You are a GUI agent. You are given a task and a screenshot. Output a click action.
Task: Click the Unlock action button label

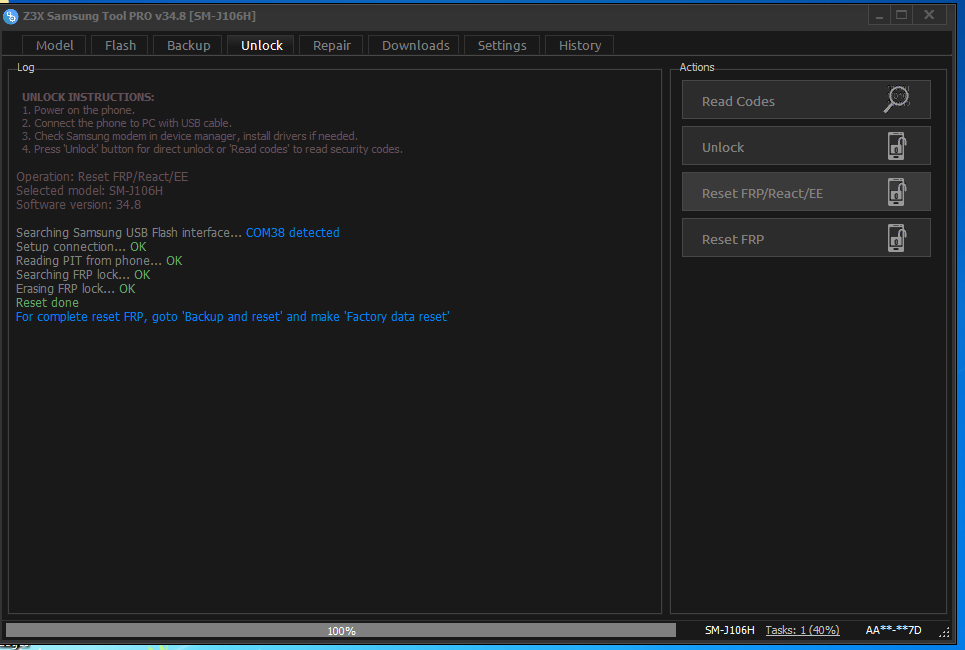723,148
